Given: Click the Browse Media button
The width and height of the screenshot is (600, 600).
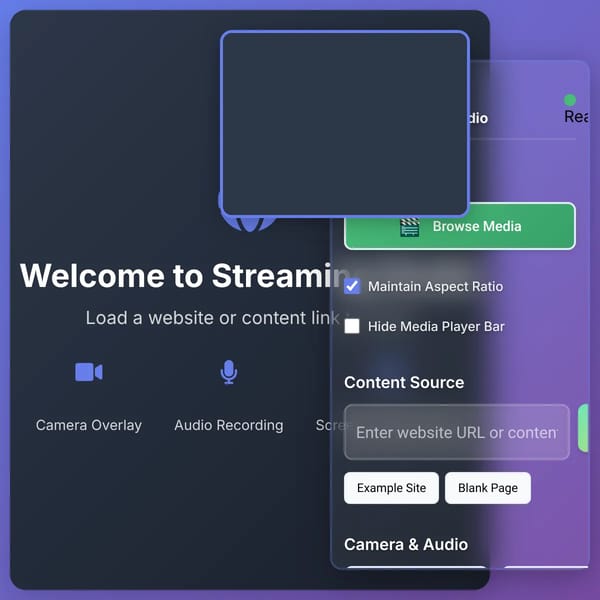Looking at the screenshot, I should 460,226.
